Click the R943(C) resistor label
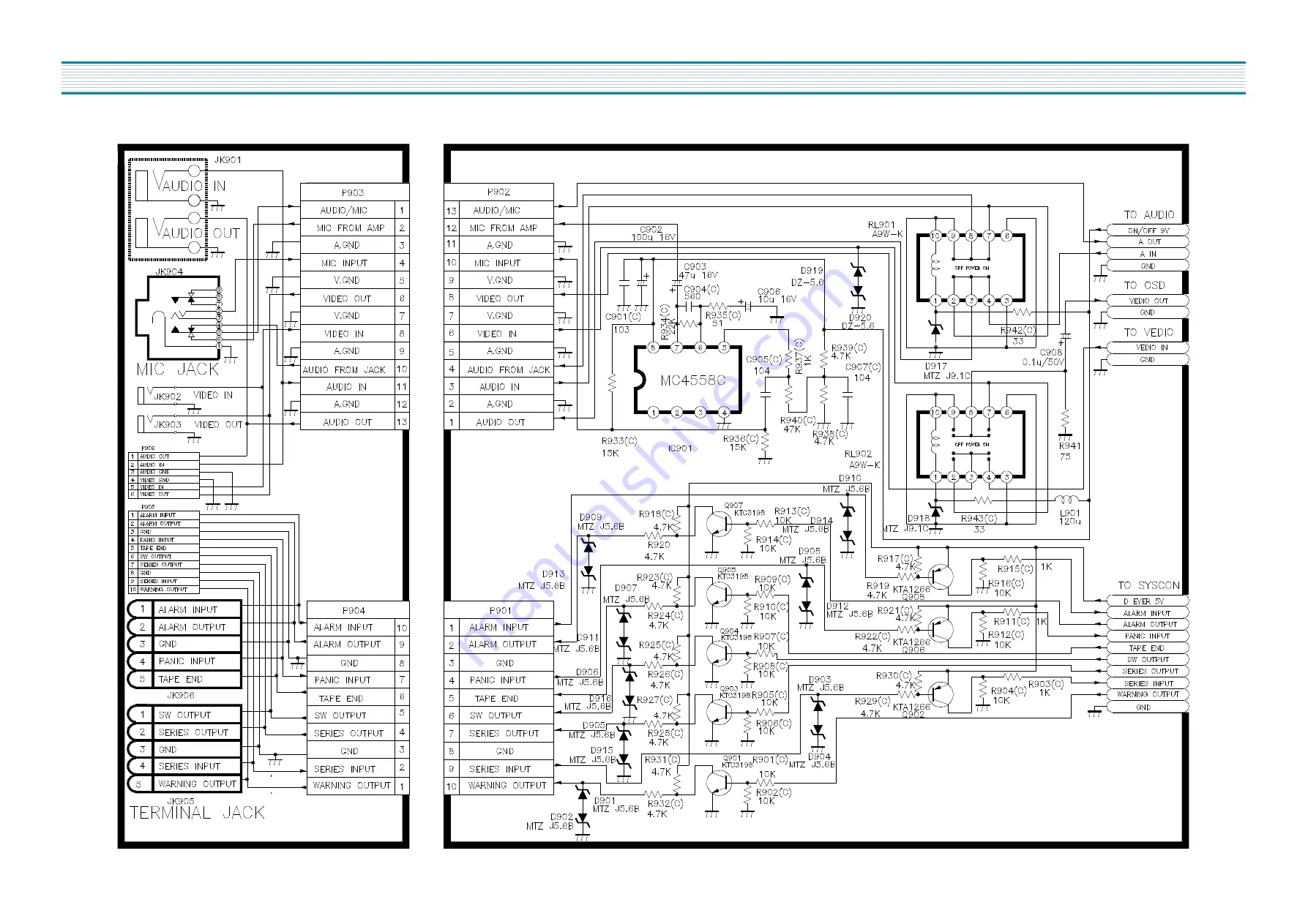 tap(979, 519)
